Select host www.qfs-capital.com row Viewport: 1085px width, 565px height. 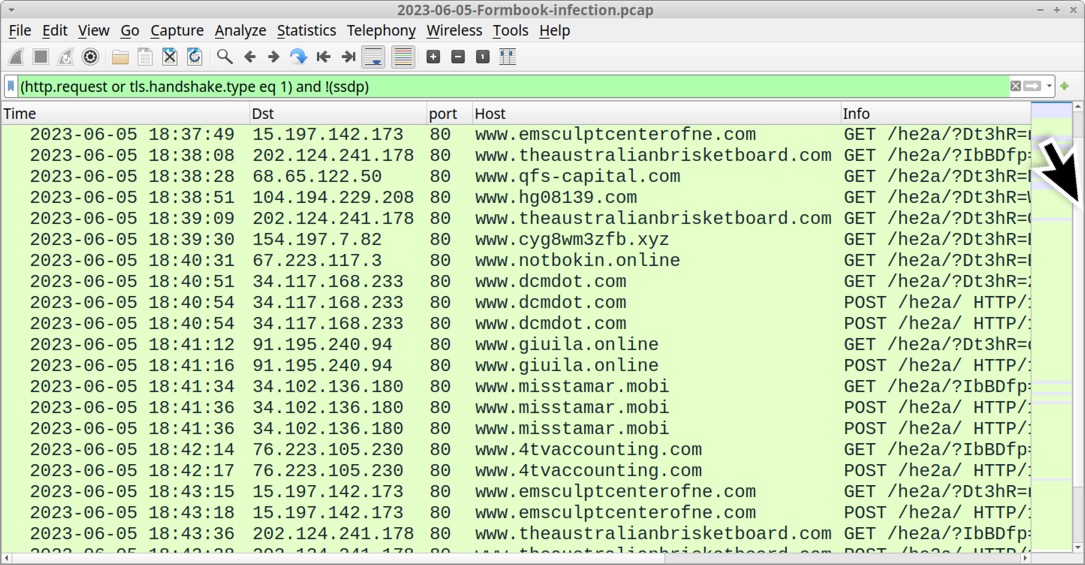tap(516, 176)
